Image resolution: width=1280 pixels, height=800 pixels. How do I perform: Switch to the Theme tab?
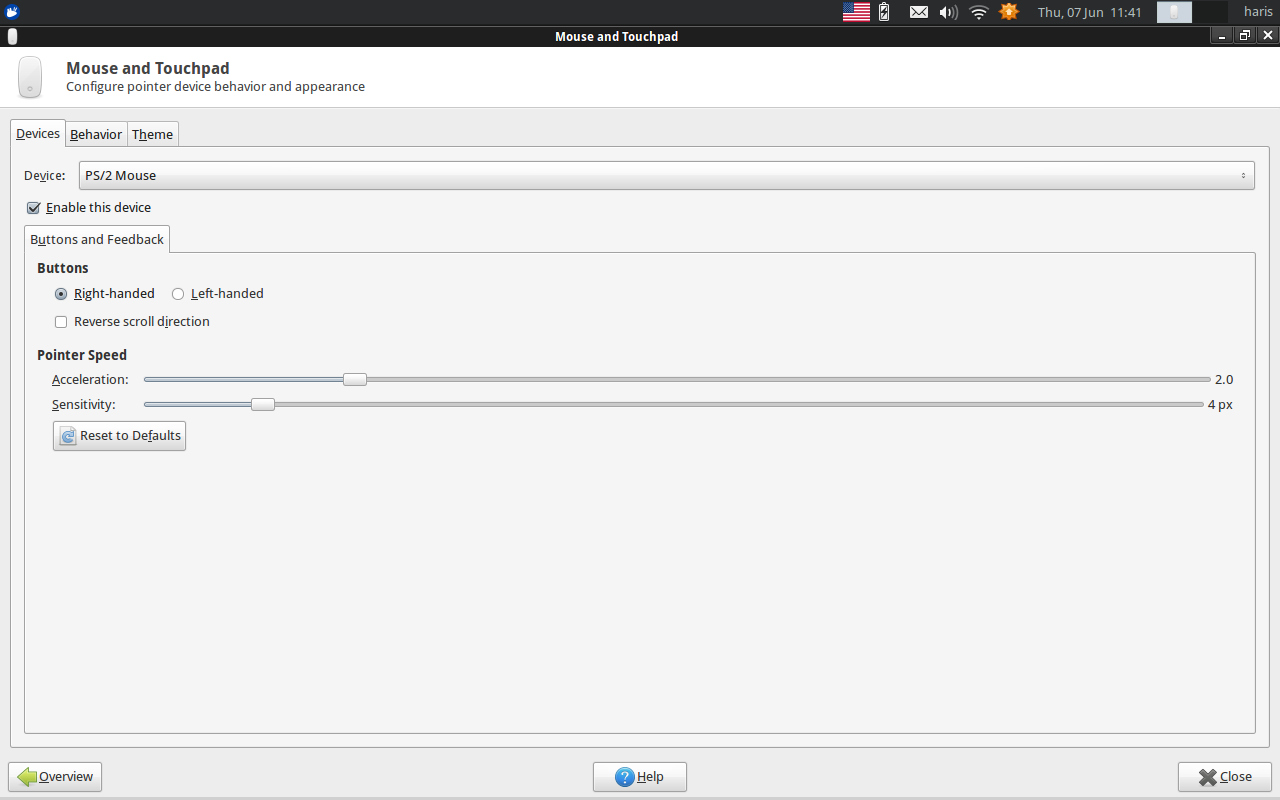[152, 134]
